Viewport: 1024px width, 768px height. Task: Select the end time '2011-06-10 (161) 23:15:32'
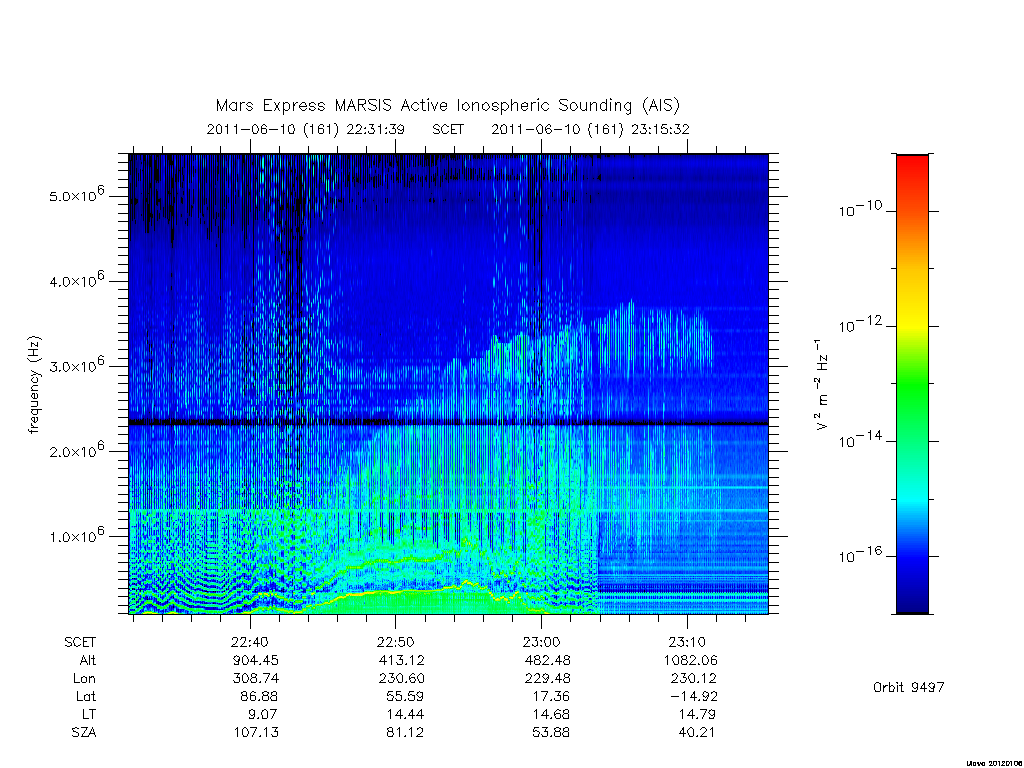tap(590, 129)
